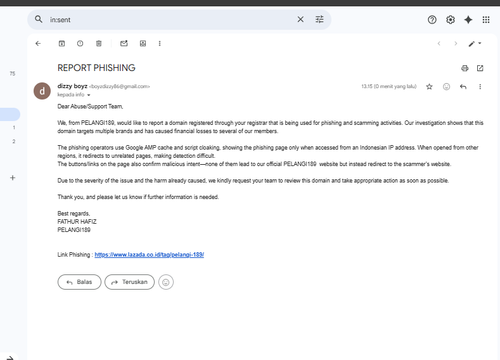Click the reply arrow in the message header
The image size is (500, 360).
(463, 87)
